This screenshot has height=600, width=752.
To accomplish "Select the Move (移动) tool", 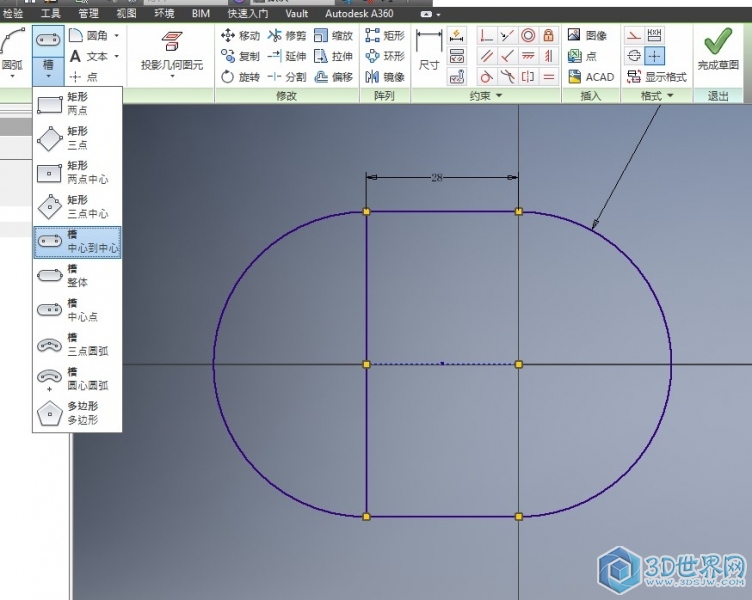I will (x=240, y=35).
